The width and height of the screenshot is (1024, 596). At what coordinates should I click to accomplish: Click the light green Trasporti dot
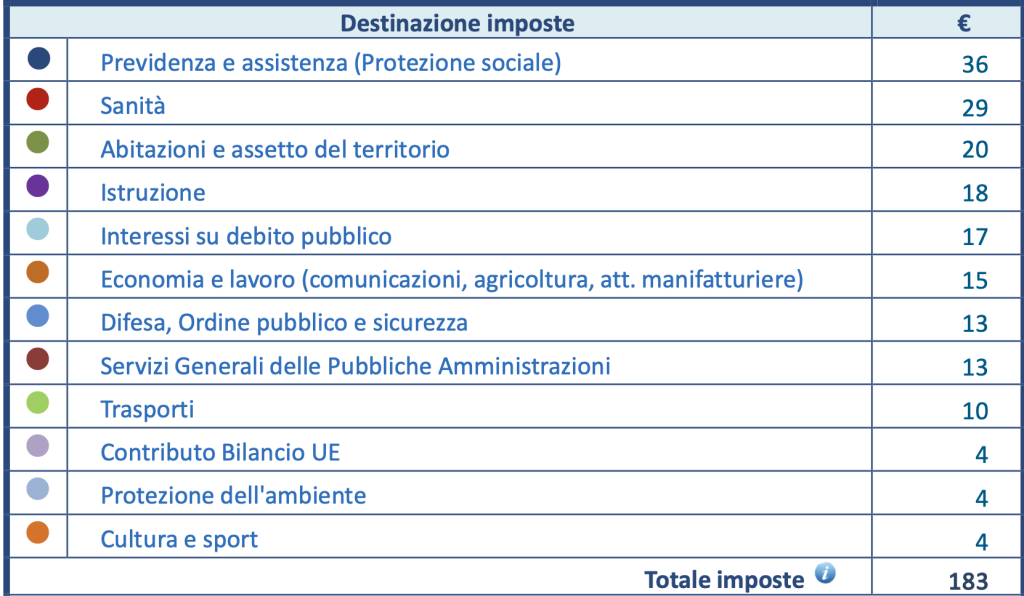pos(37,403)
